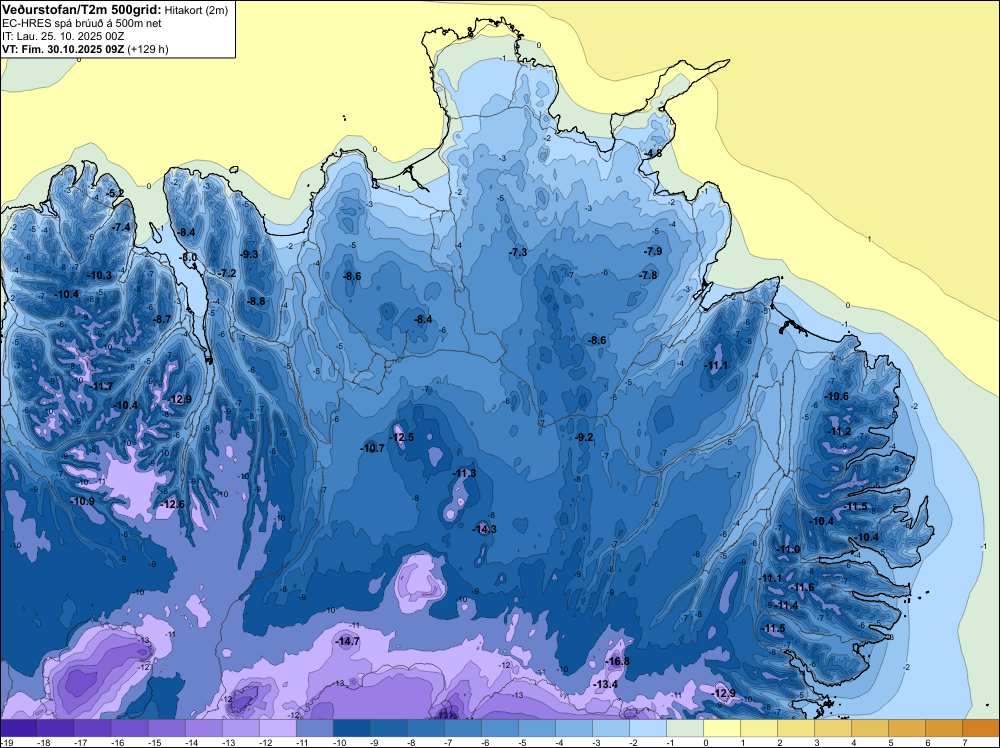Click the lavender legend swatch between -13 and -12
Image resolution: width=1000 pixels, height=748 pixels.
click(x=241, y=728)
